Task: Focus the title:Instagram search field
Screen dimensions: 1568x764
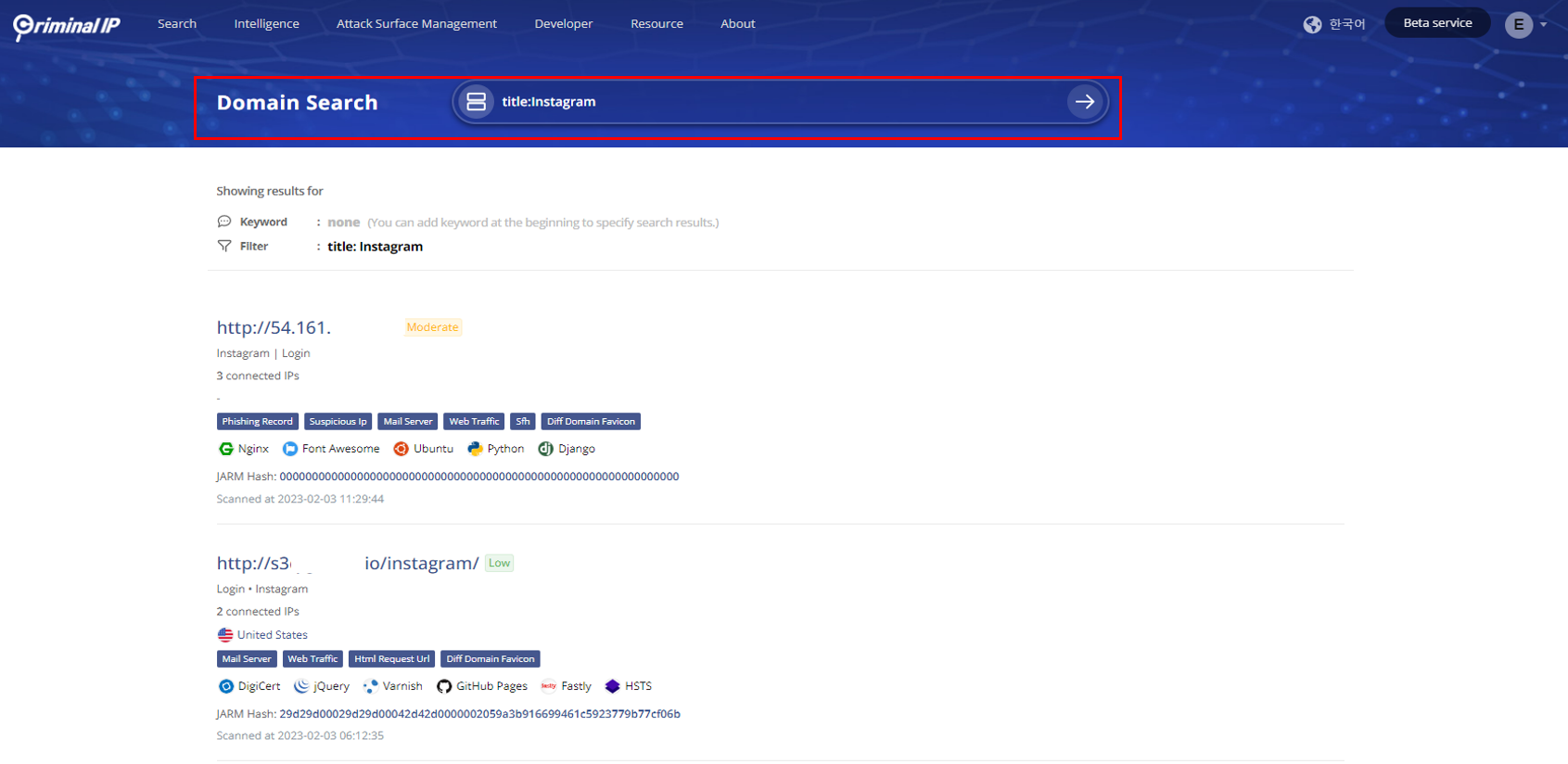Action: click(x=779, y=102)
